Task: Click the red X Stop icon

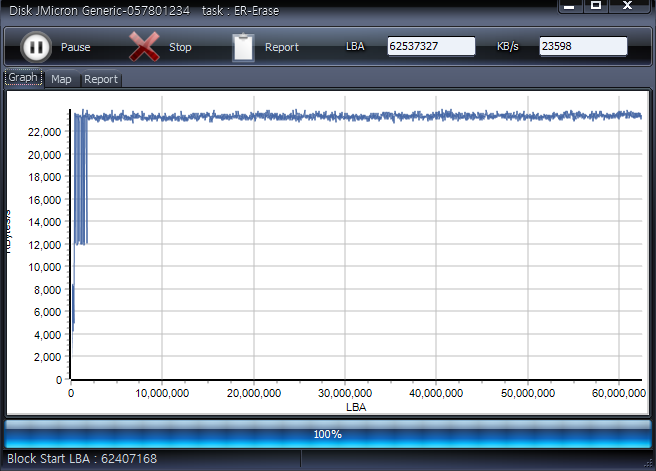Action: tap(144, 46)
